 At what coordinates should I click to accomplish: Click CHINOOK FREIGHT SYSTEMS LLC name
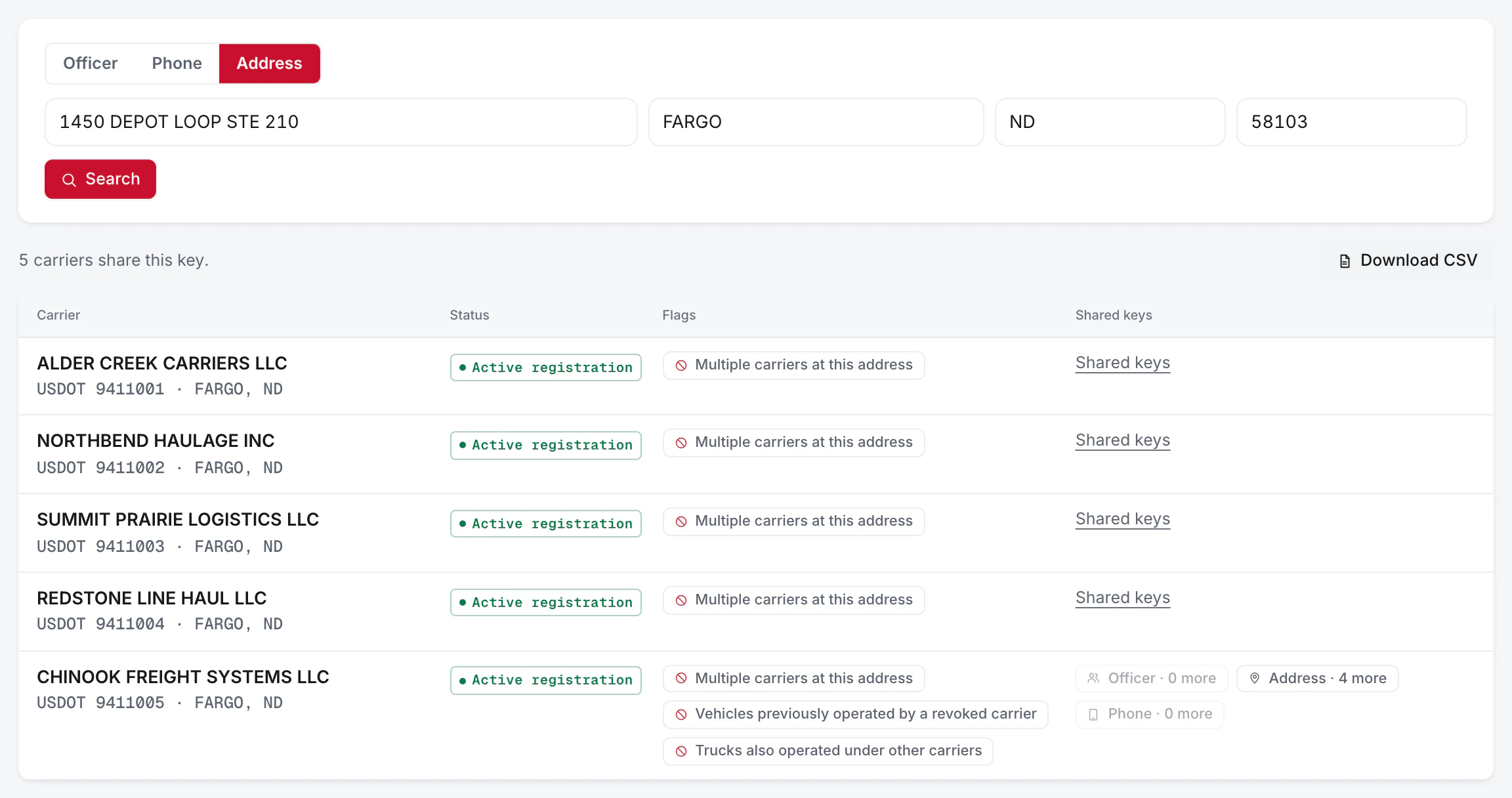click(183, 677)
